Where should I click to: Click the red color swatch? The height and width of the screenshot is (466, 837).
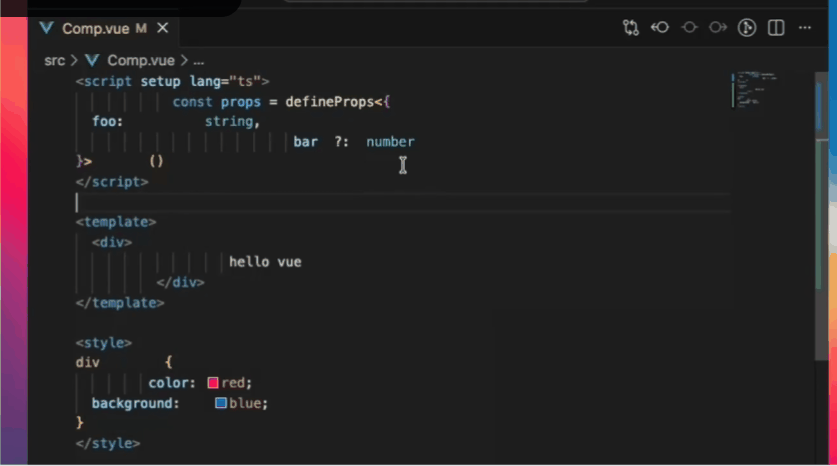point(213,383)
